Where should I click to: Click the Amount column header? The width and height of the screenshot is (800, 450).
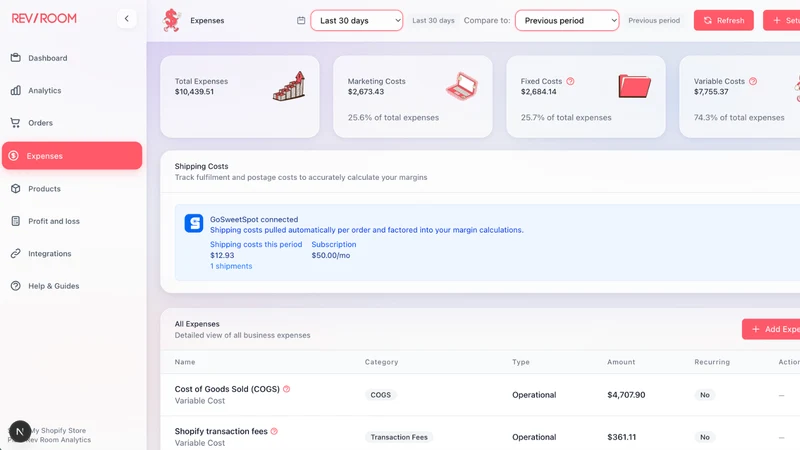coord(621,362)
